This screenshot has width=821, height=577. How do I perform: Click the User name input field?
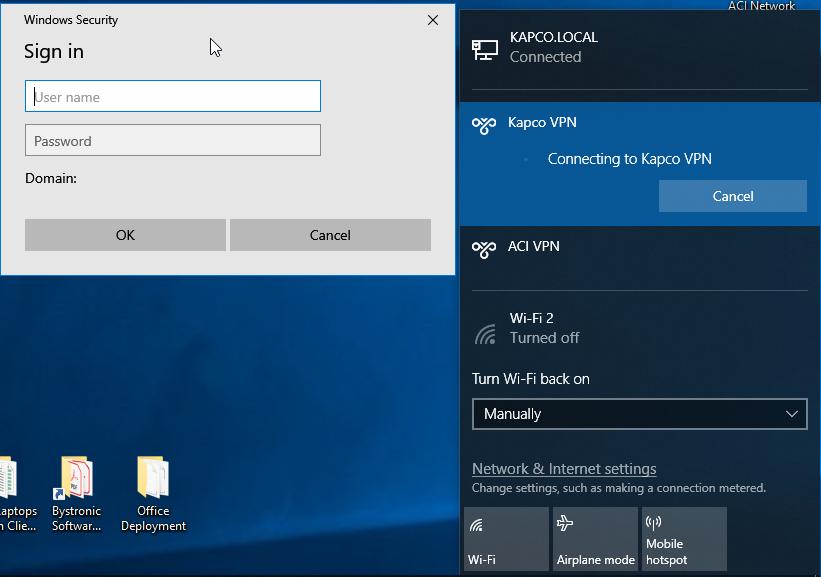coord(173,96)
